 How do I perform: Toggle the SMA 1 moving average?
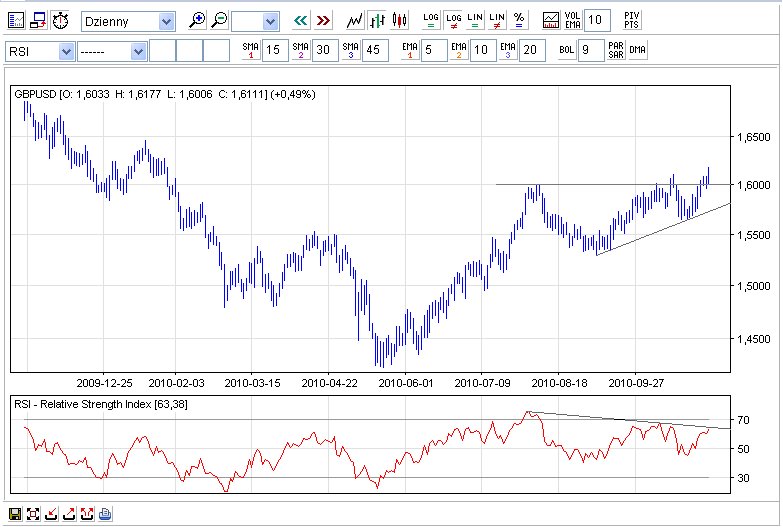tap(251, 50)
